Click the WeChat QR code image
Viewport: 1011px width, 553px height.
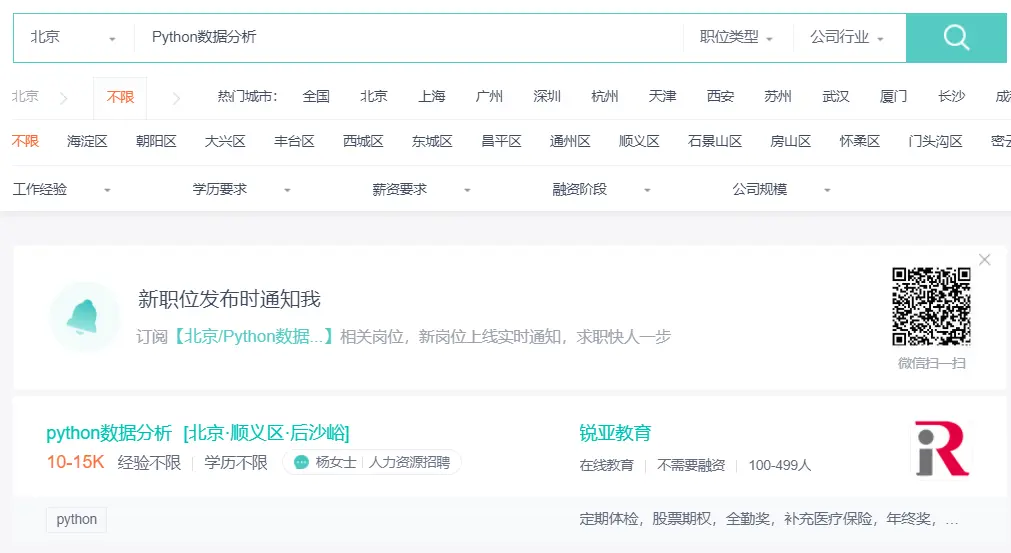click(x=931, y=307)
